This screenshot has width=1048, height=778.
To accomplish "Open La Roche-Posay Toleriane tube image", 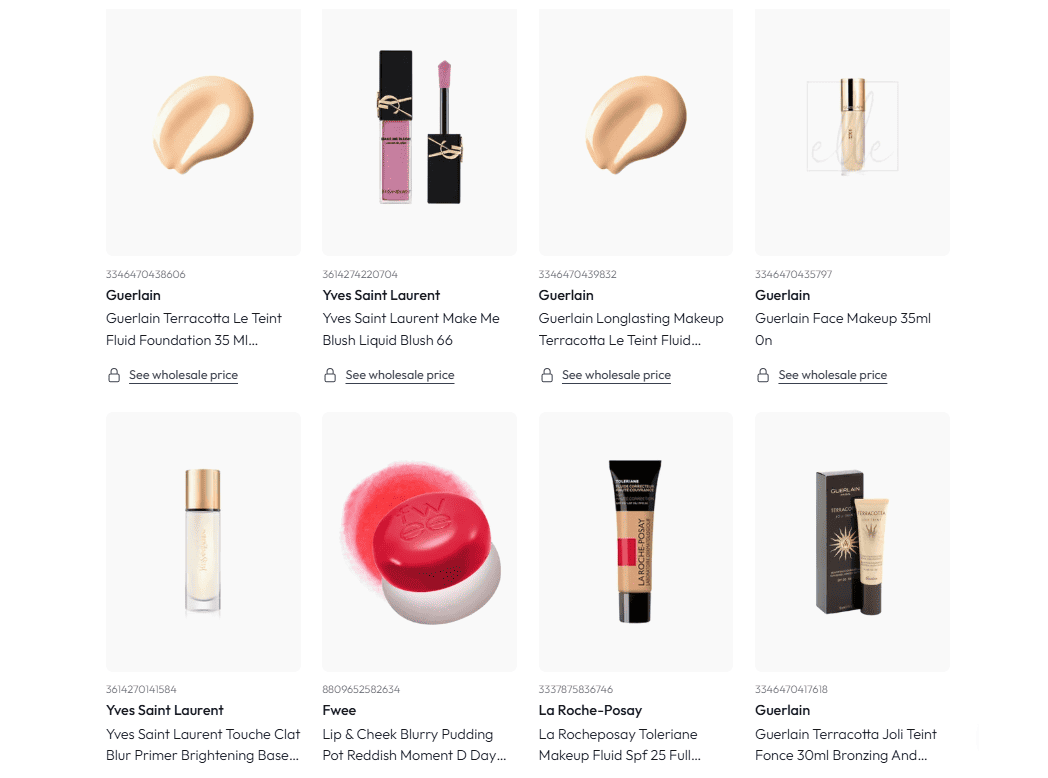I will click(636, 541).
